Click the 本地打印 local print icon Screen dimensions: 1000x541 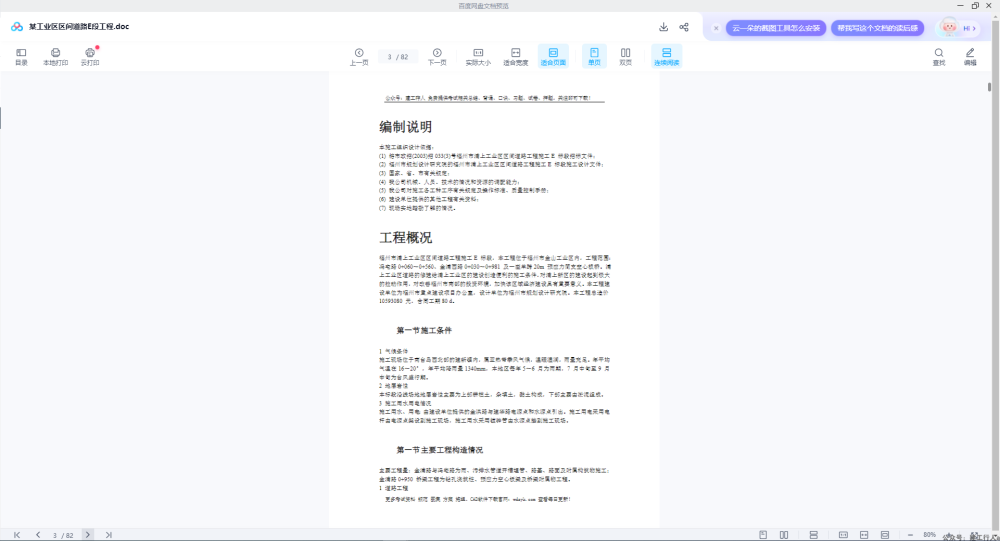point(55,57)
